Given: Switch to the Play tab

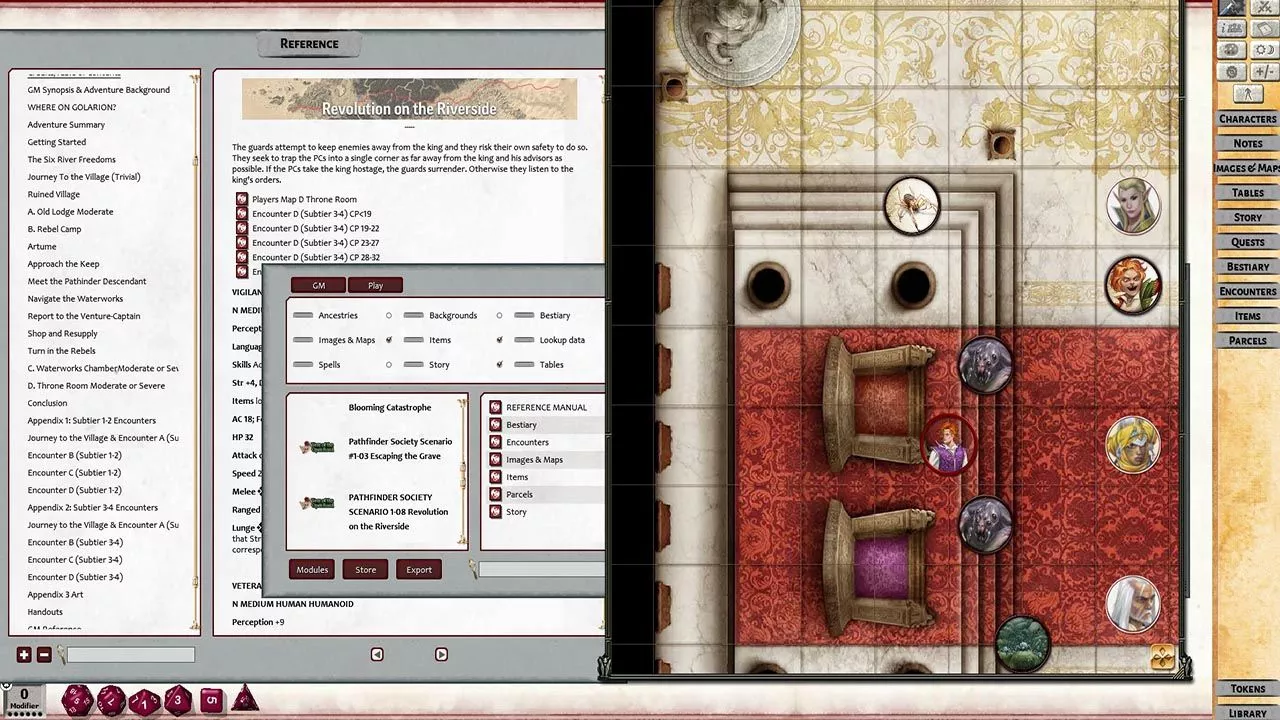Looking at the screenshot, I should pos(375,286).
